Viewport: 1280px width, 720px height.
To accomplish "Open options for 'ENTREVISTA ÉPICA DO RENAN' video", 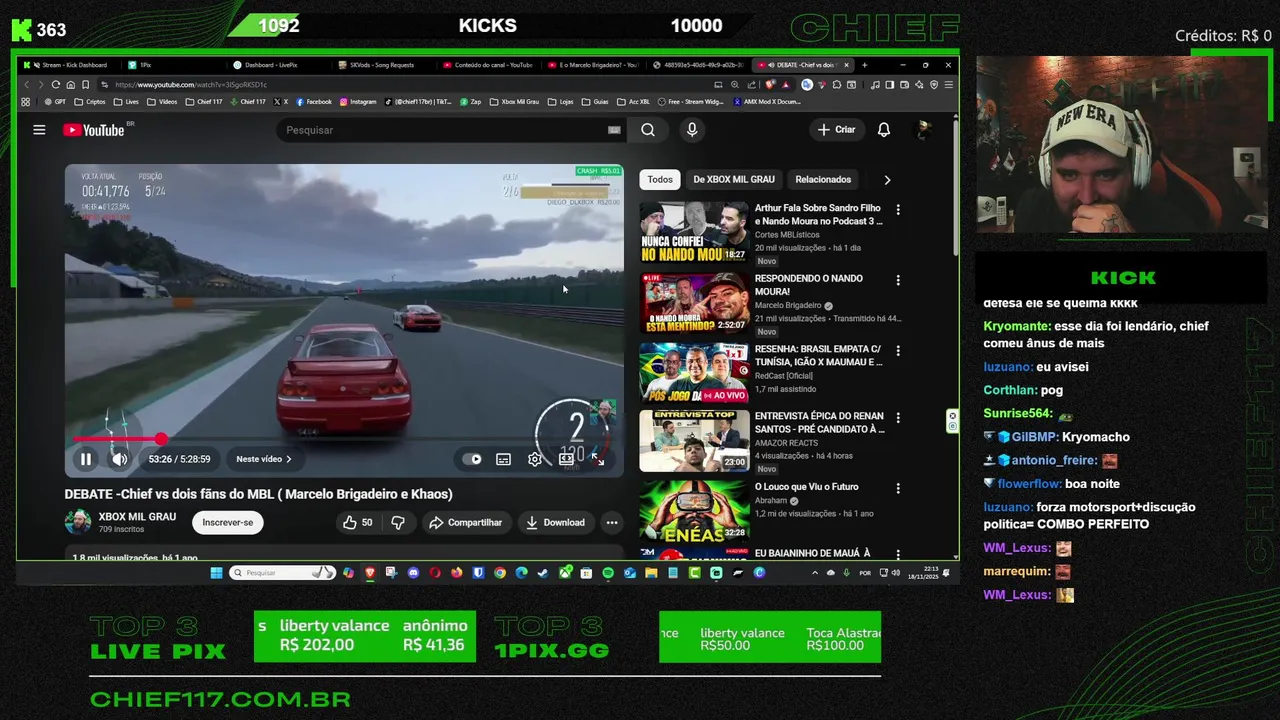I will [898, 418].
